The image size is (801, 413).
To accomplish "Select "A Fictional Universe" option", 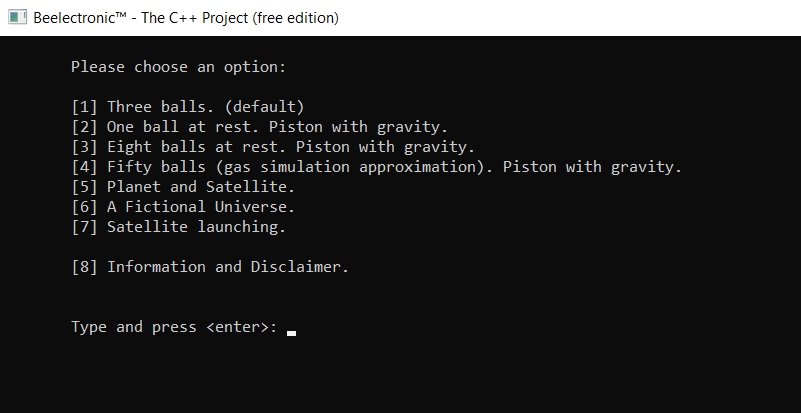I will (200, 207).
